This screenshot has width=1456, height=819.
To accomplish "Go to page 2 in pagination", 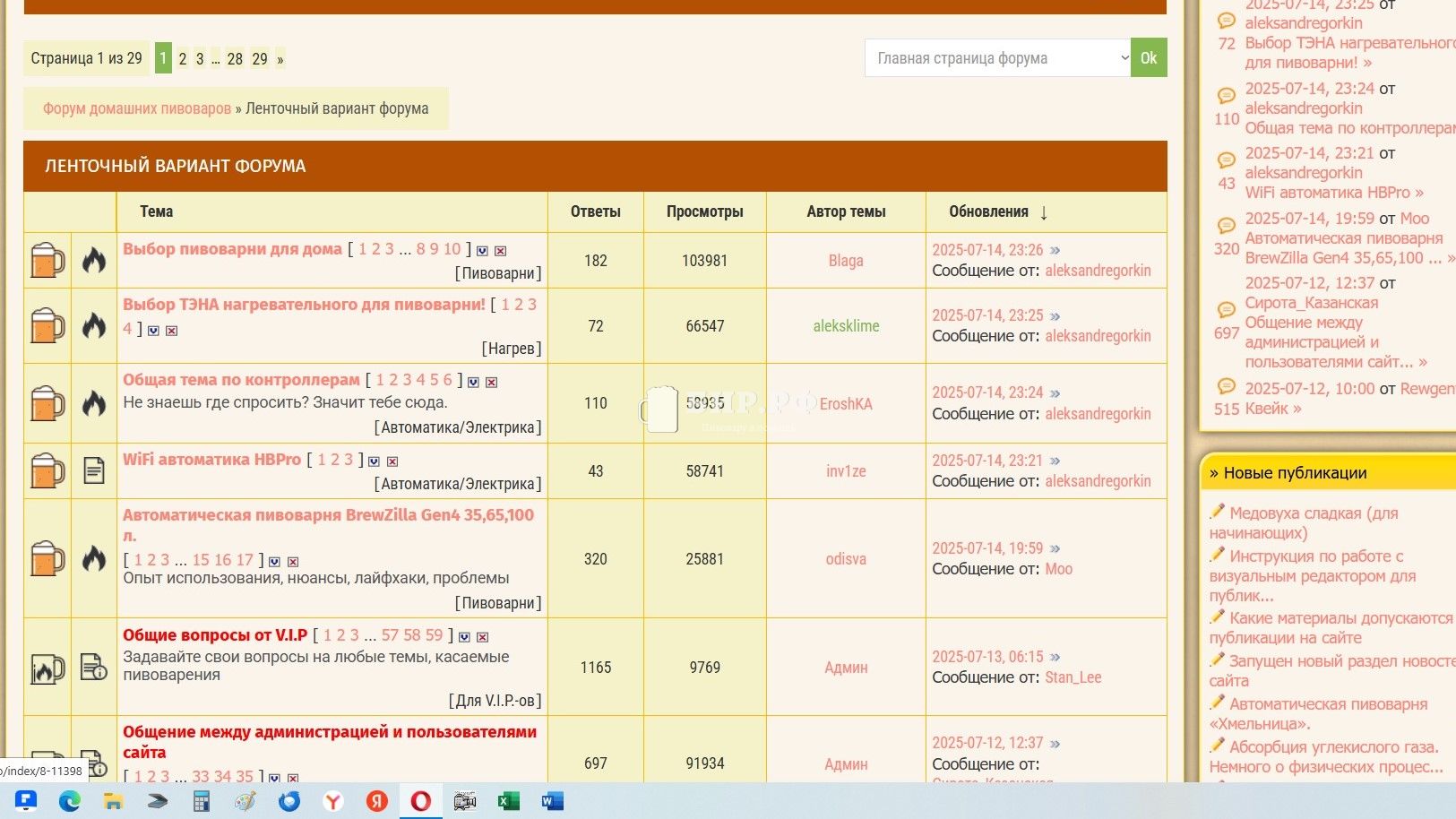I will click(x=183, y=59).
